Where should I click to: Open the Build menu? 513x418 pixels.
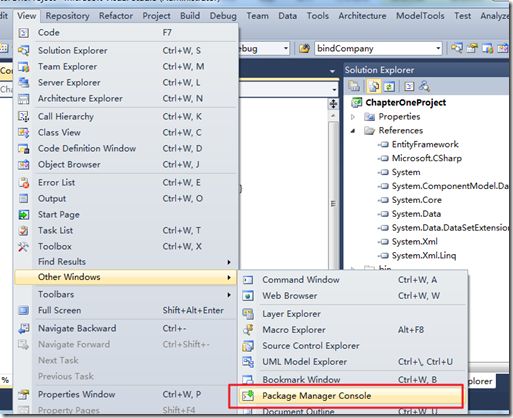pos(190,16)
